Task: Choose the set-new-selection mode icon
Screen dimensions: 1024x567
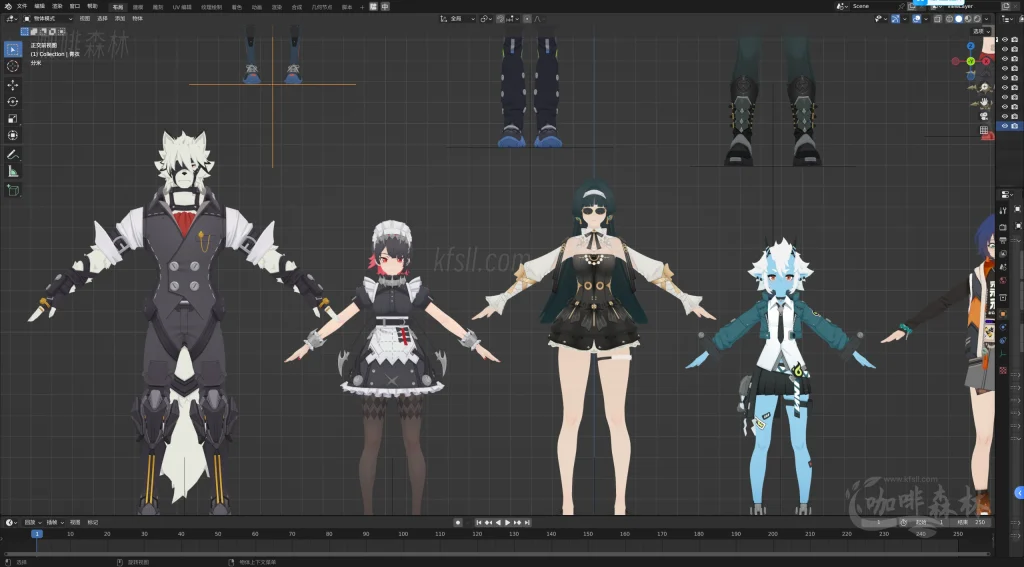Action: click(x=25, y=31)
